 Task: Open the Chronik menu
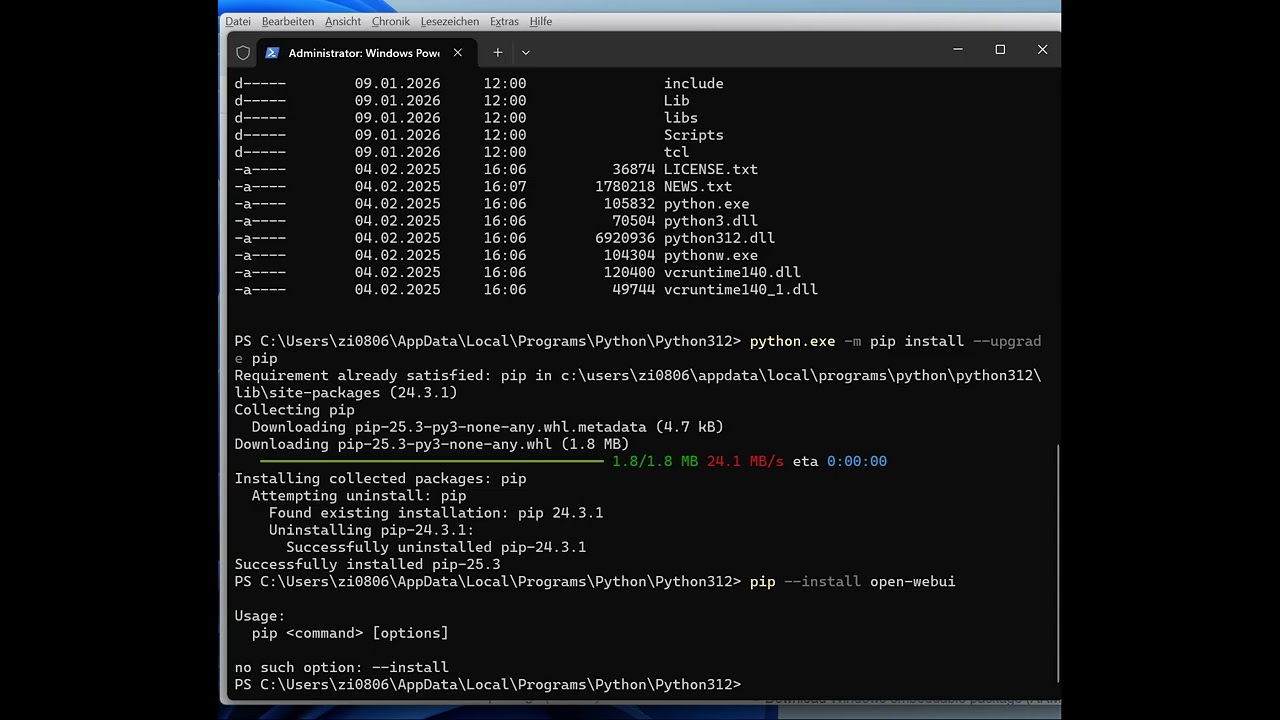(391, 21)
